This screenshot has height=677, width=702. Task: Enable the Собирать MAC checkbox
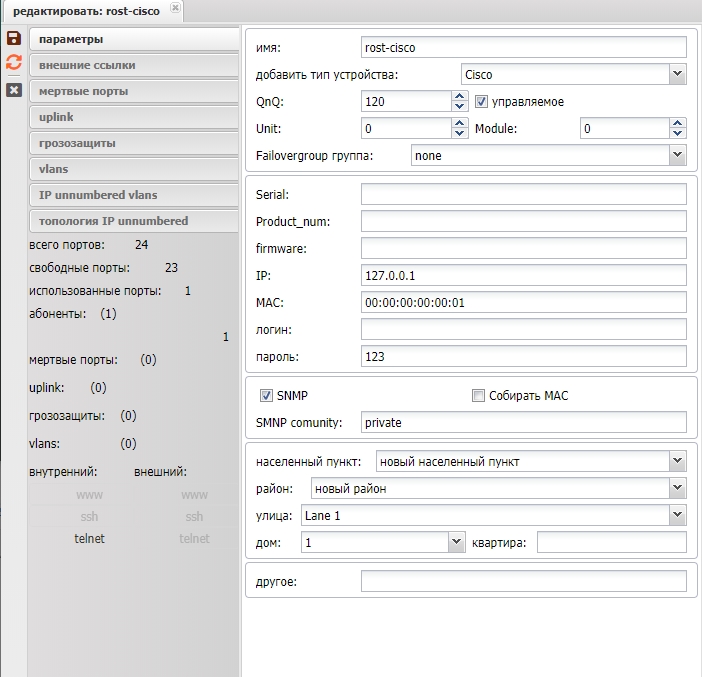click(478, 396)
